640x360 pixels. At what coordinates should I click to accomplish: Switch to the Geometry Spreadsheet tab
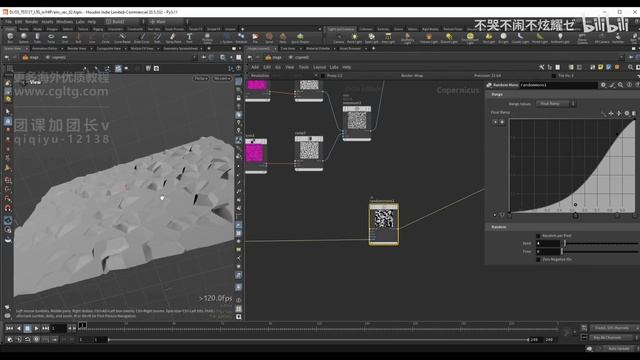tap(180, 49)
